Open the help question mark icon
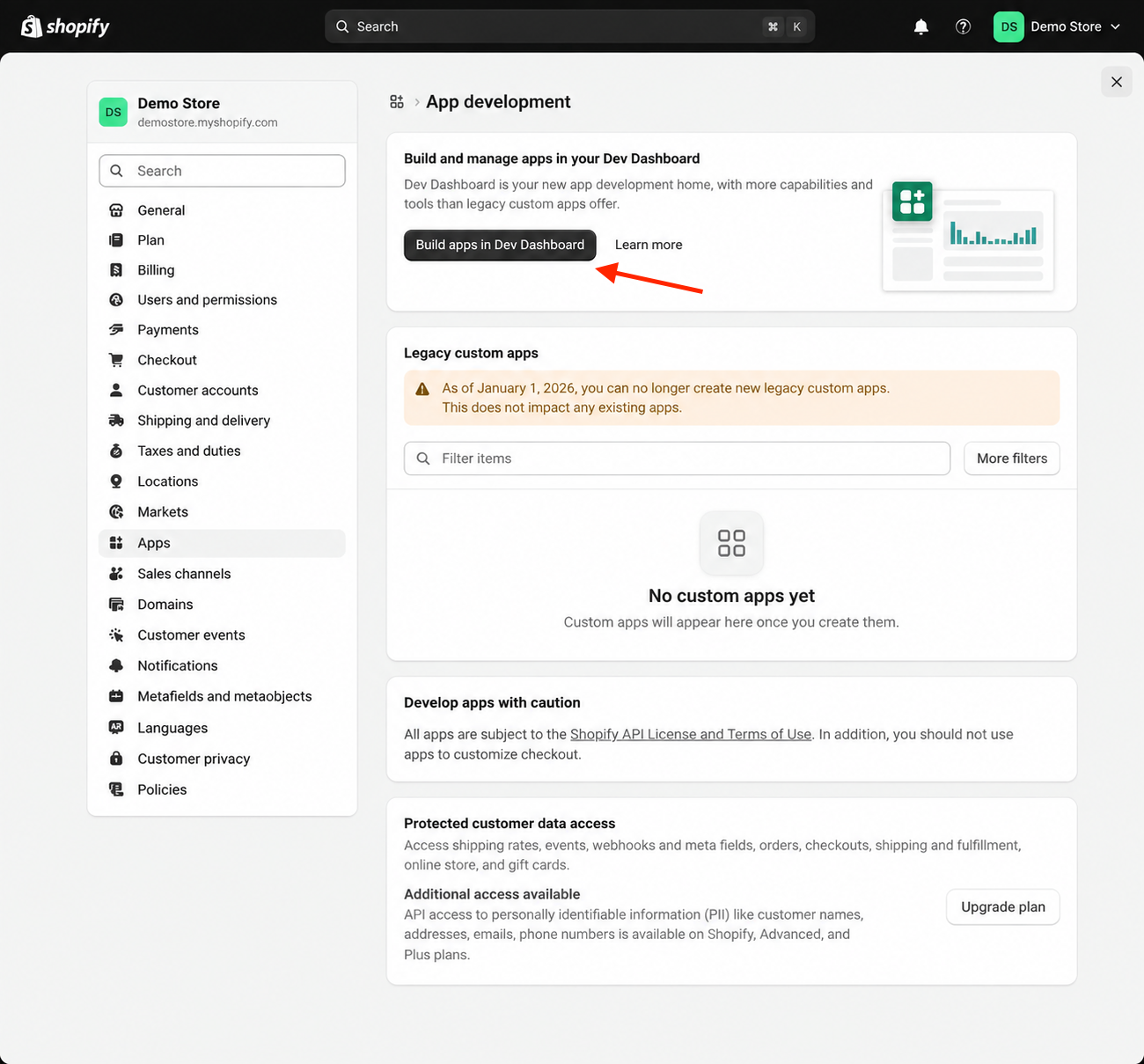The image size is (1144, 1064). (963, 26)
